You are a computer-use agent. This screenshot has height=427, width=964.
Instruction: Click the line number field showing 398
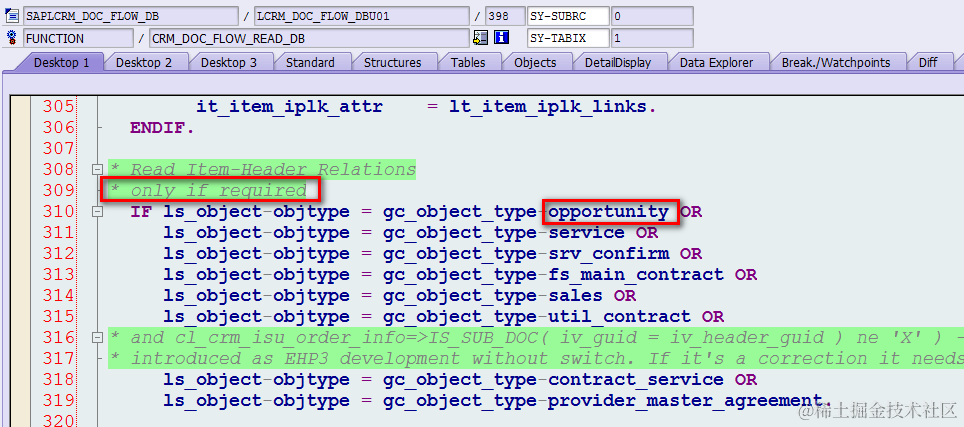tap(505, 16)
